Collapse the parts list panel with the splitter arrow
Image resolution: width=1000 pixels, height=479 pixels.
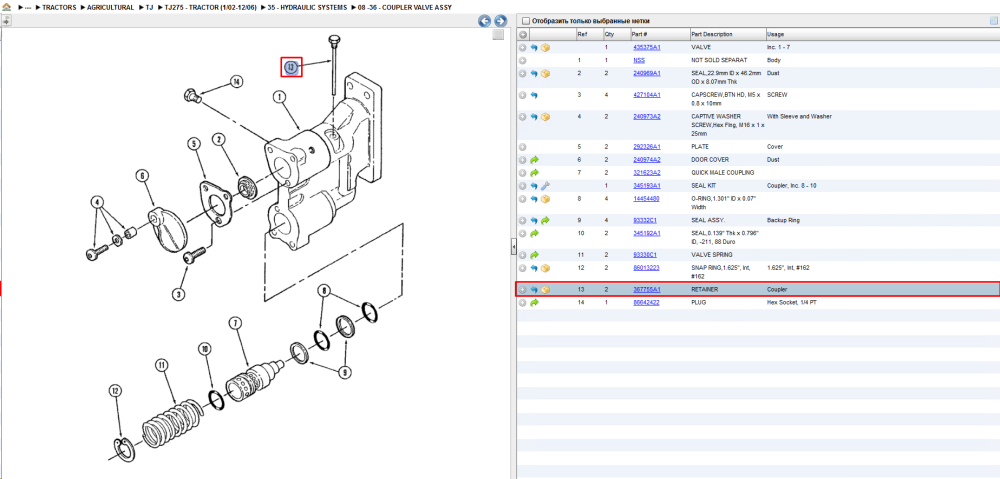pyautogui.click(x=513, y=248)
